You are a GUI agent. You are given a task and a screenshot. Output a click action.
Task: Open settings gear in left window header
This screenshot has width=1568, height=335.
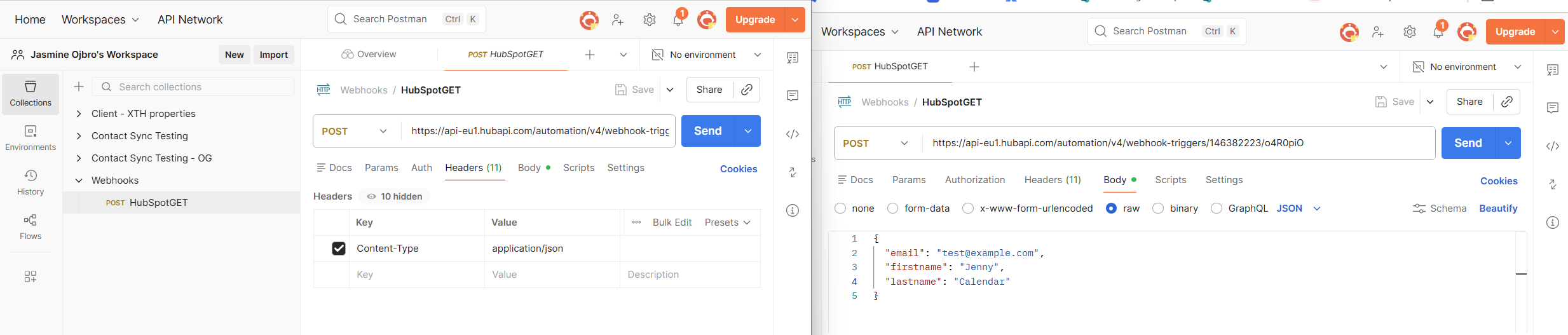650,20
